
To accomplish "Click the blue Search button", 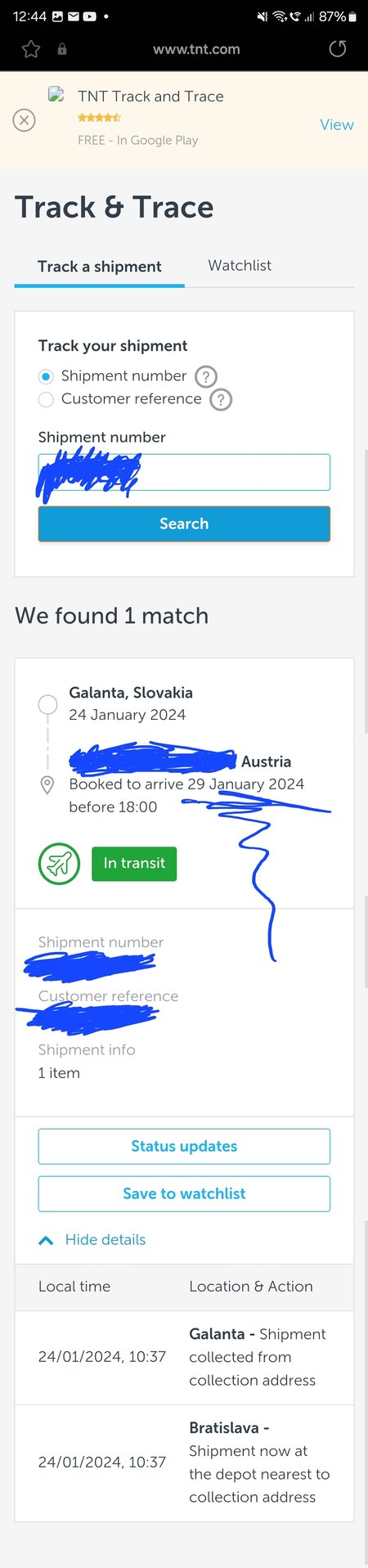I will [184, 523].
